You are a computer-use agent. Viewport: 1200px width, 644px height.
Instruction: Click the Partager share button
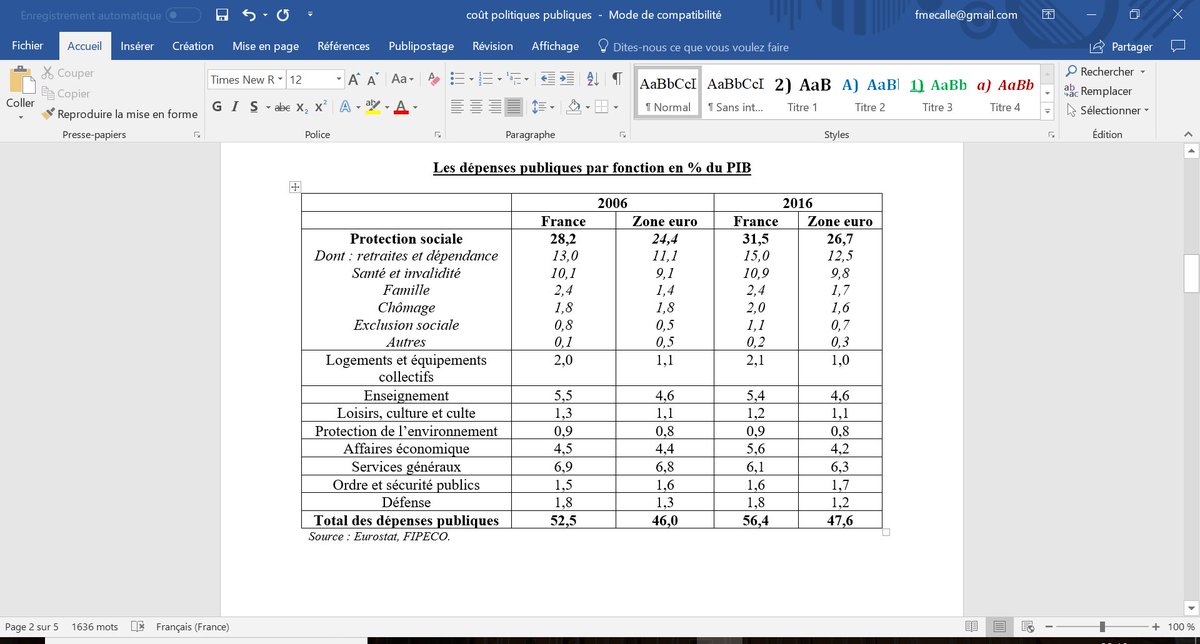tap(1121, 46)
